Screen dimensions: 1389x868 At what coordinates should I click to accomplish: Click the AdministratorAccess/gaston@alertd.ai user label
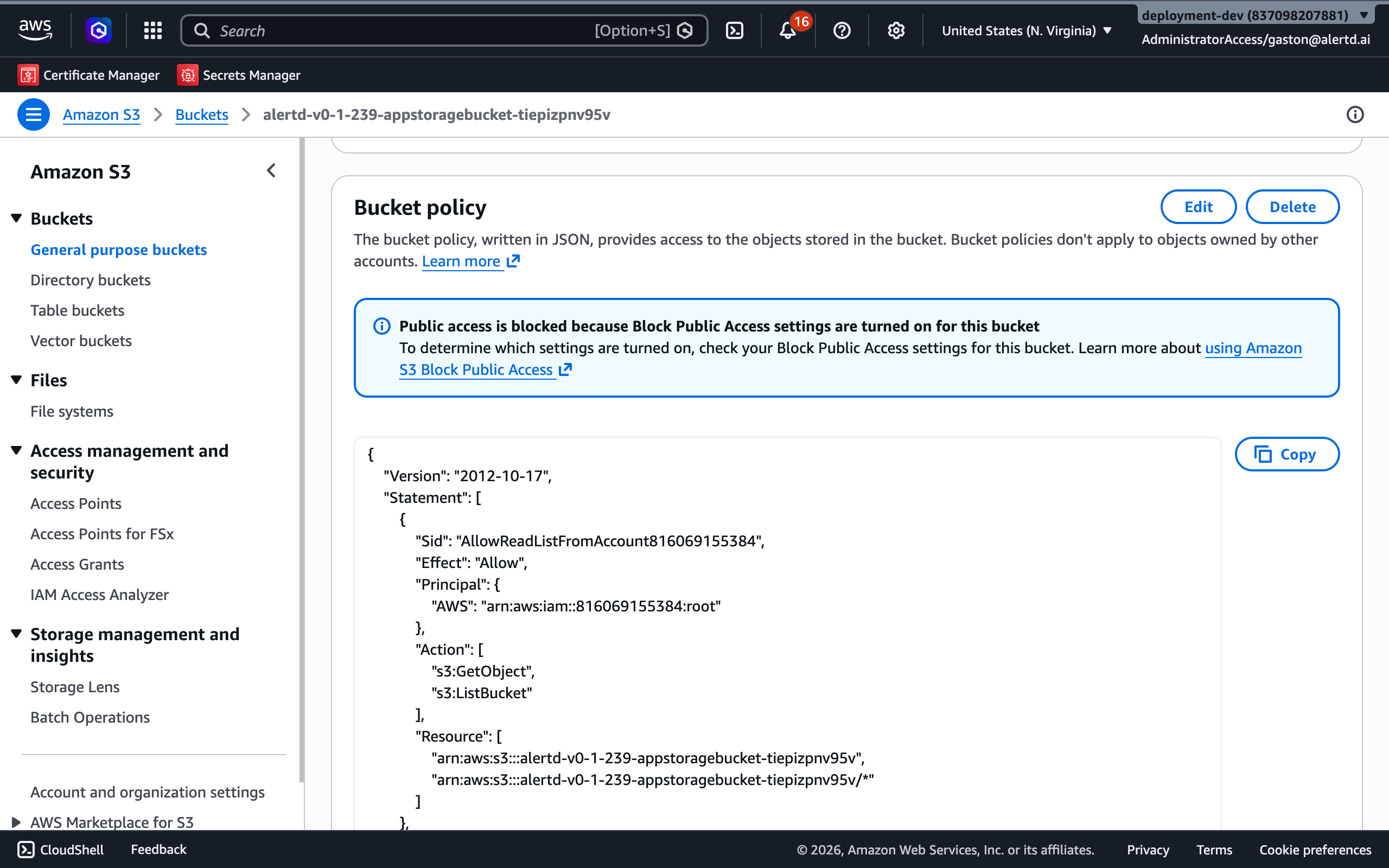point(1256,39)
